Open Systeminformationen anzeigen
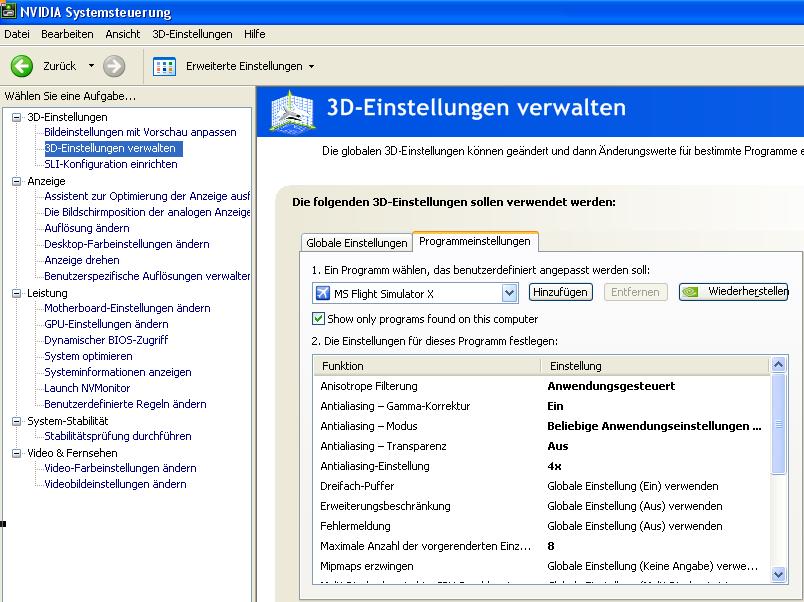 pos(118,372)
